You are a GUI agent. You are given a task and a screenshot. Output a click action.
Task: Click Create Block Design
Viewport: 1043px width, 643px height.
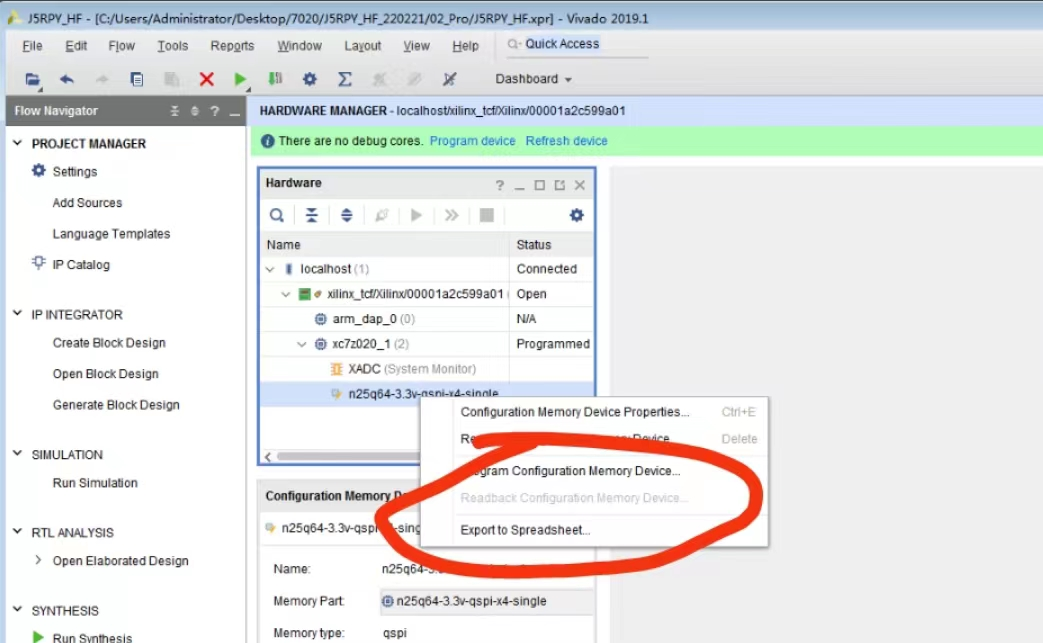[109, 343]
